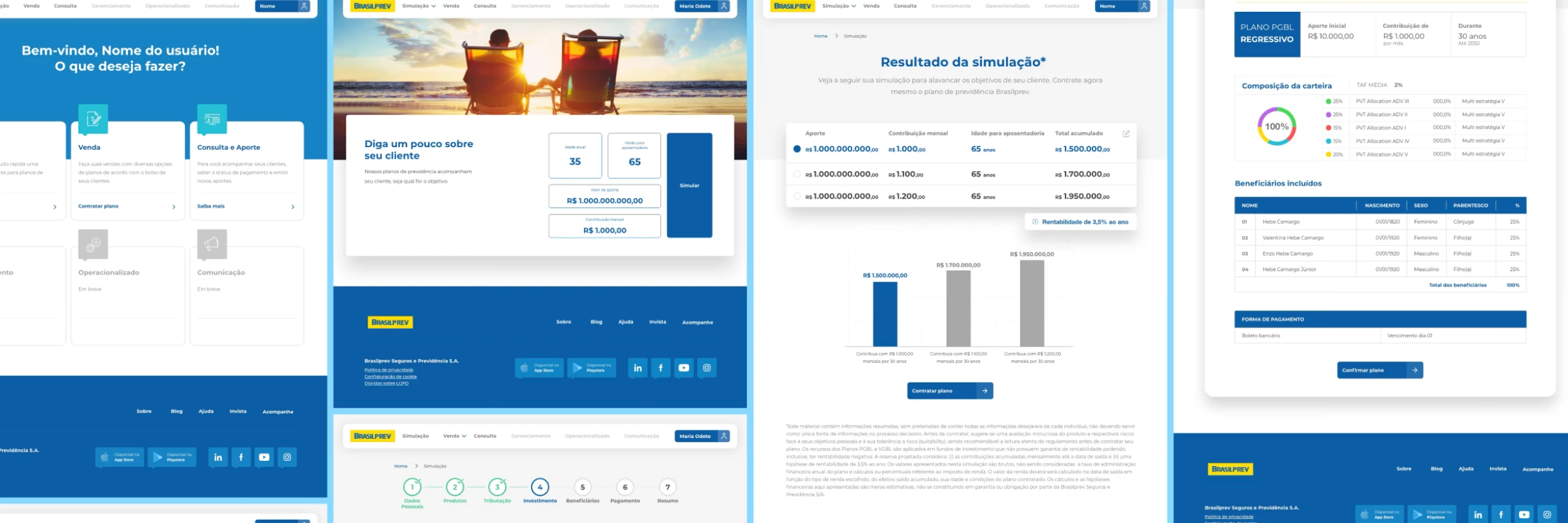Return to step 1 Dados Pessoais

click(x=412, y=487)
